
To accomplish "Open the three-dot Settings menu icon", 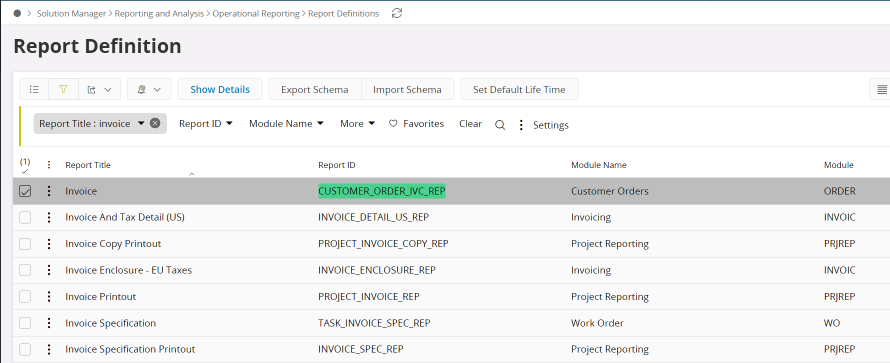I will pyautogui.click(x=521, y=125).
